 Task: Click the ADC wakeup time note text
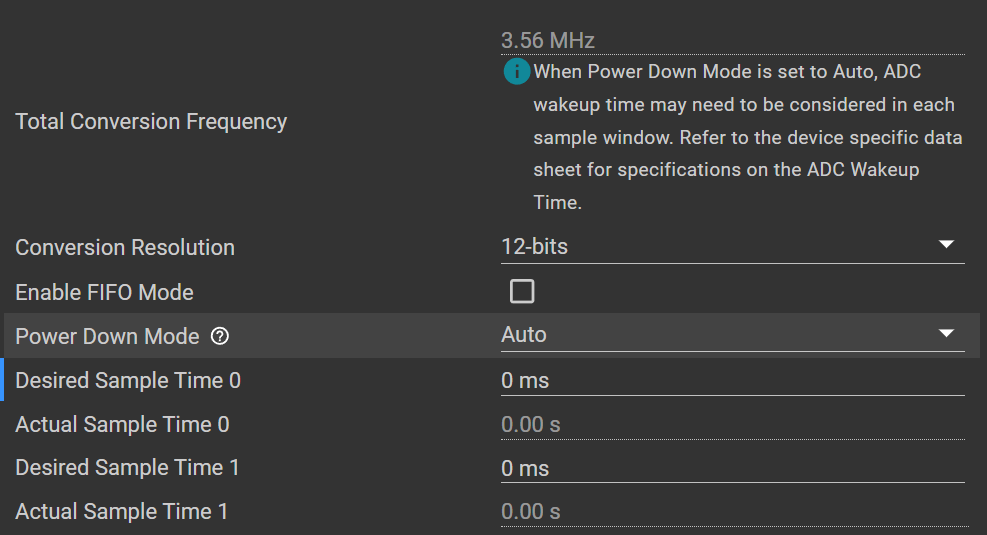(x=745, y=137)
